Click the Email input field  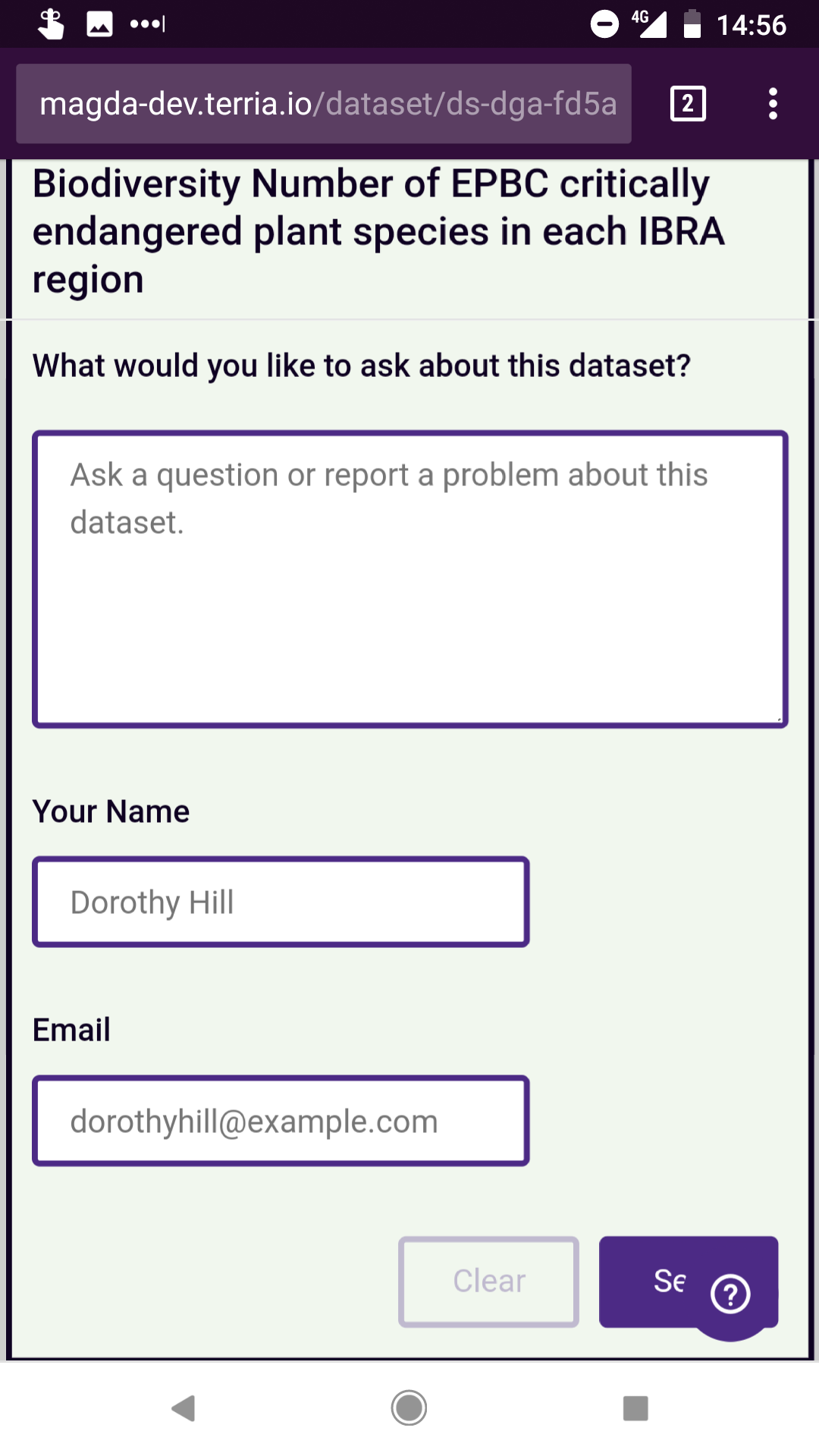pos(281,1121)
